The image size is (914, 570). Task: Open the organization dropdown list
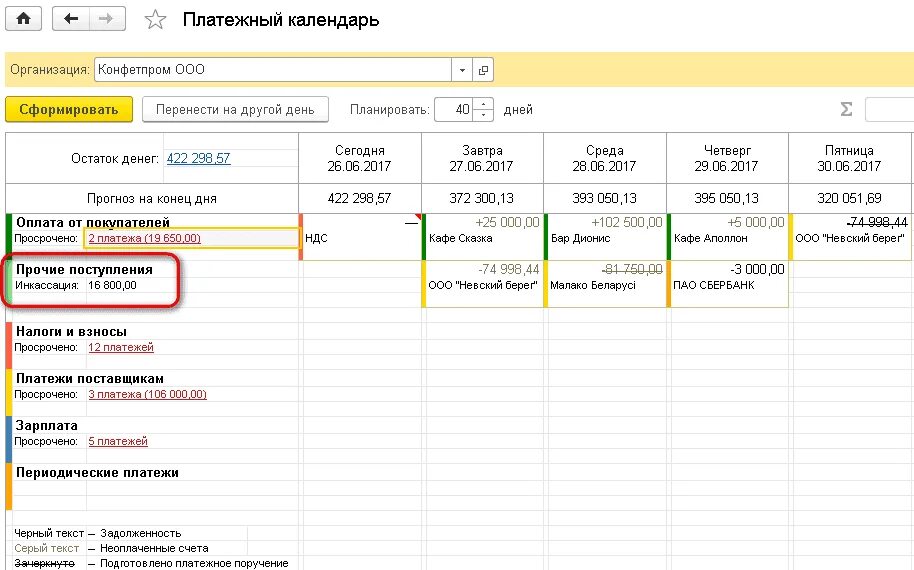[462, 70]
